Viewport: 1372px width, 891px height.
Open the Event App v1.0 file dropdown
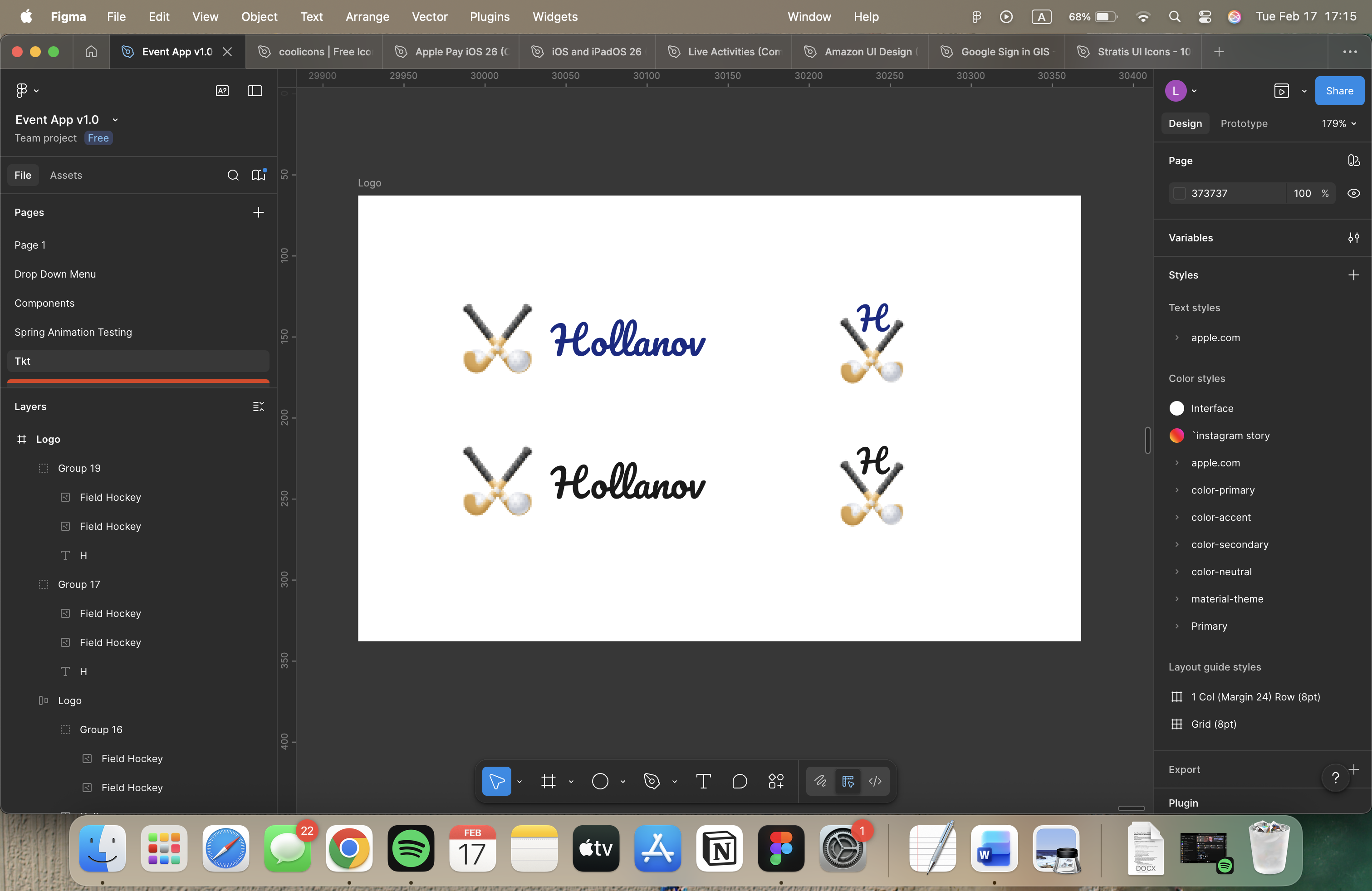pyautogui.click(x=115, y=120)
